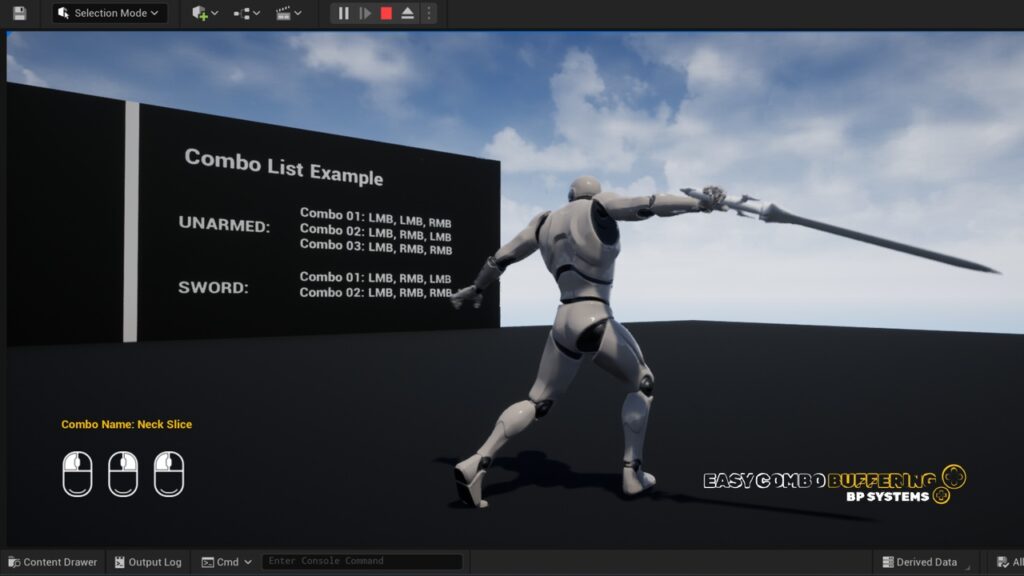The width and height of the screenshot is (1024, 576).
Task: Click the Eject from player icon
Action: coord(407,13)
